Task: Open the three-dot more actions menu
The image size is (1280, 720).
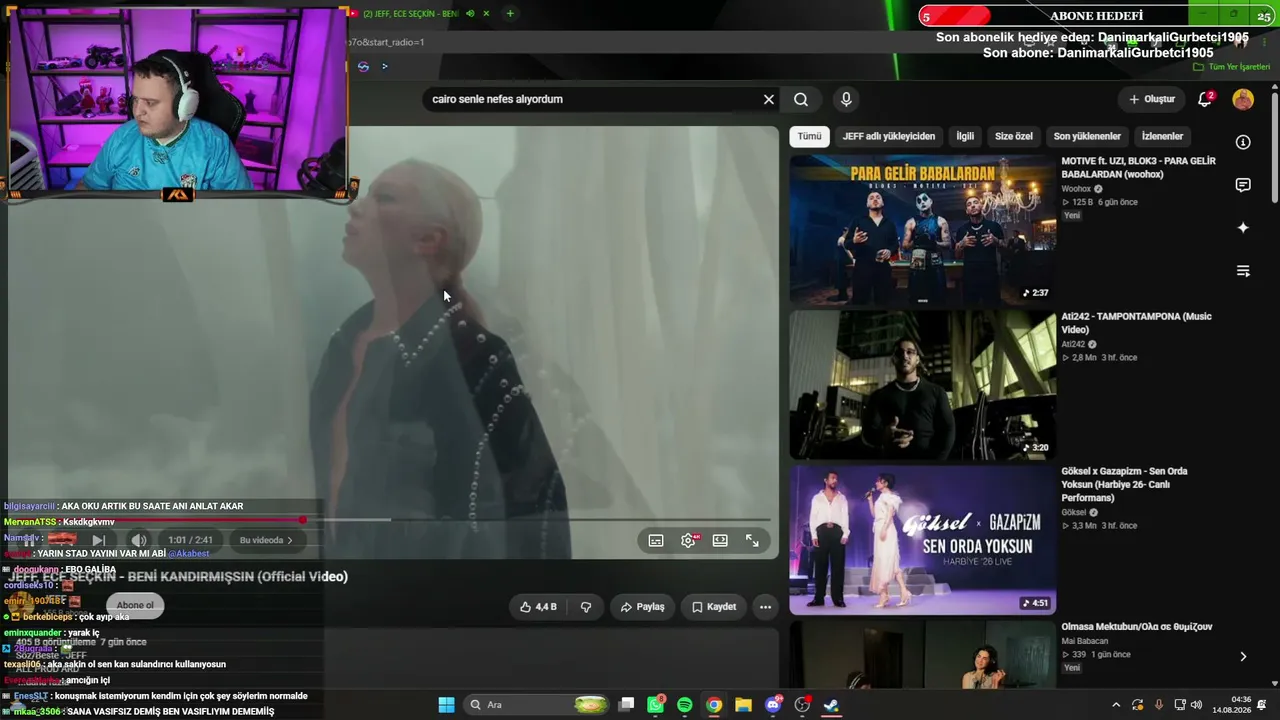Action: (x=765, y=607)
